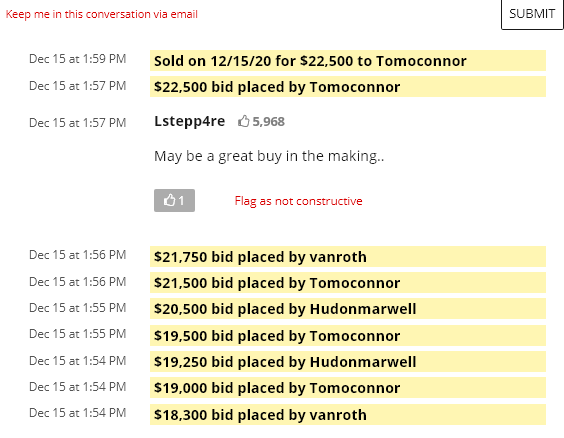Open the Lstepp4re user profile
The height and width of the screenshot is (438, 564).
(190, 121)
